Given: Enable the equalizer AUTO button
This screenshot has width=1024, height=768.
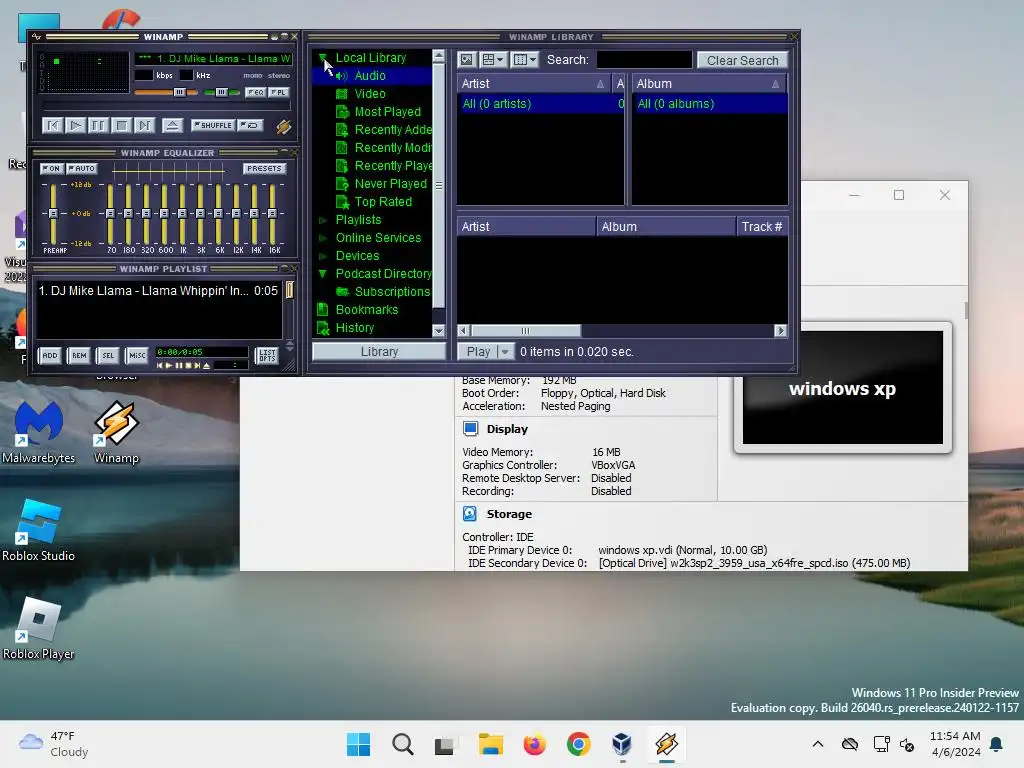Looking at the screenshot, I should click(82, 168).
